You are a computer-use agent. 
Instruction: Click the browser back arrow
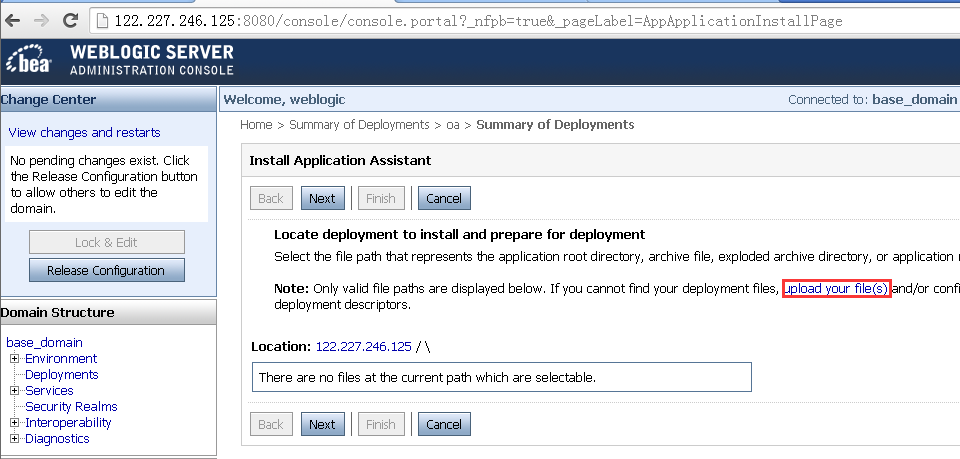pyautogui.click(x=12, y=21)
